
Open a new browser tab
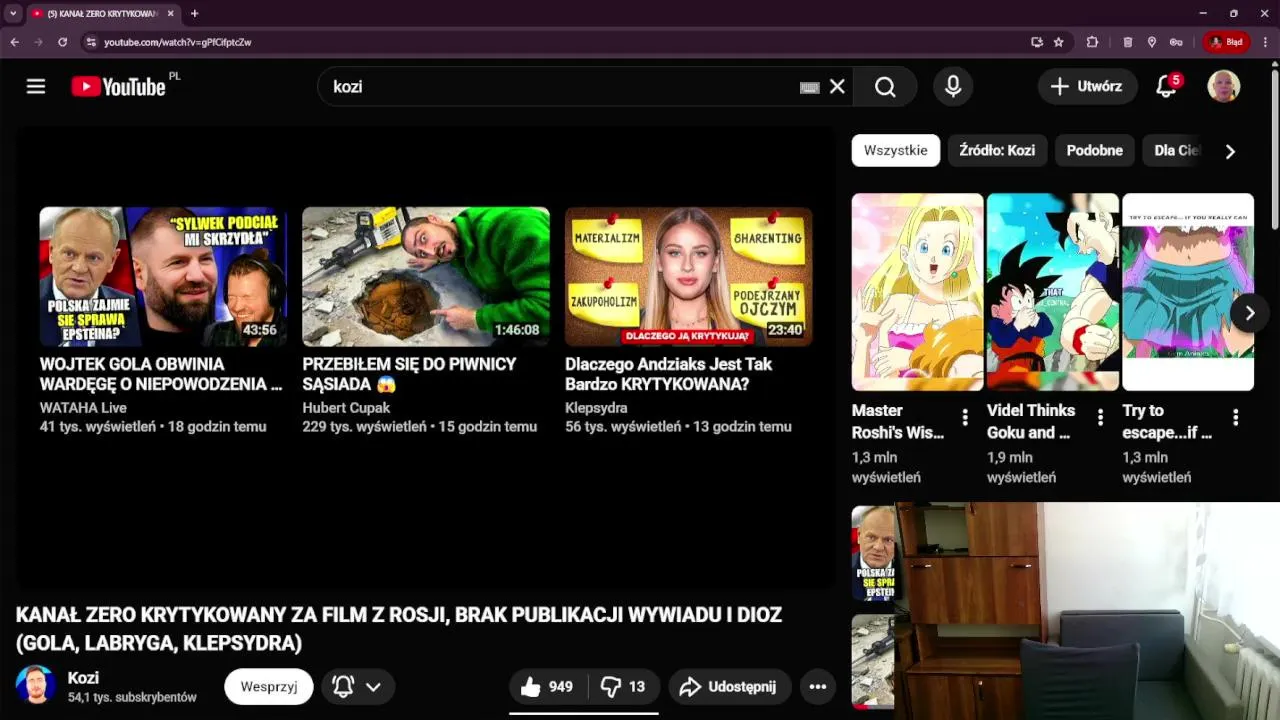[194, 13]
